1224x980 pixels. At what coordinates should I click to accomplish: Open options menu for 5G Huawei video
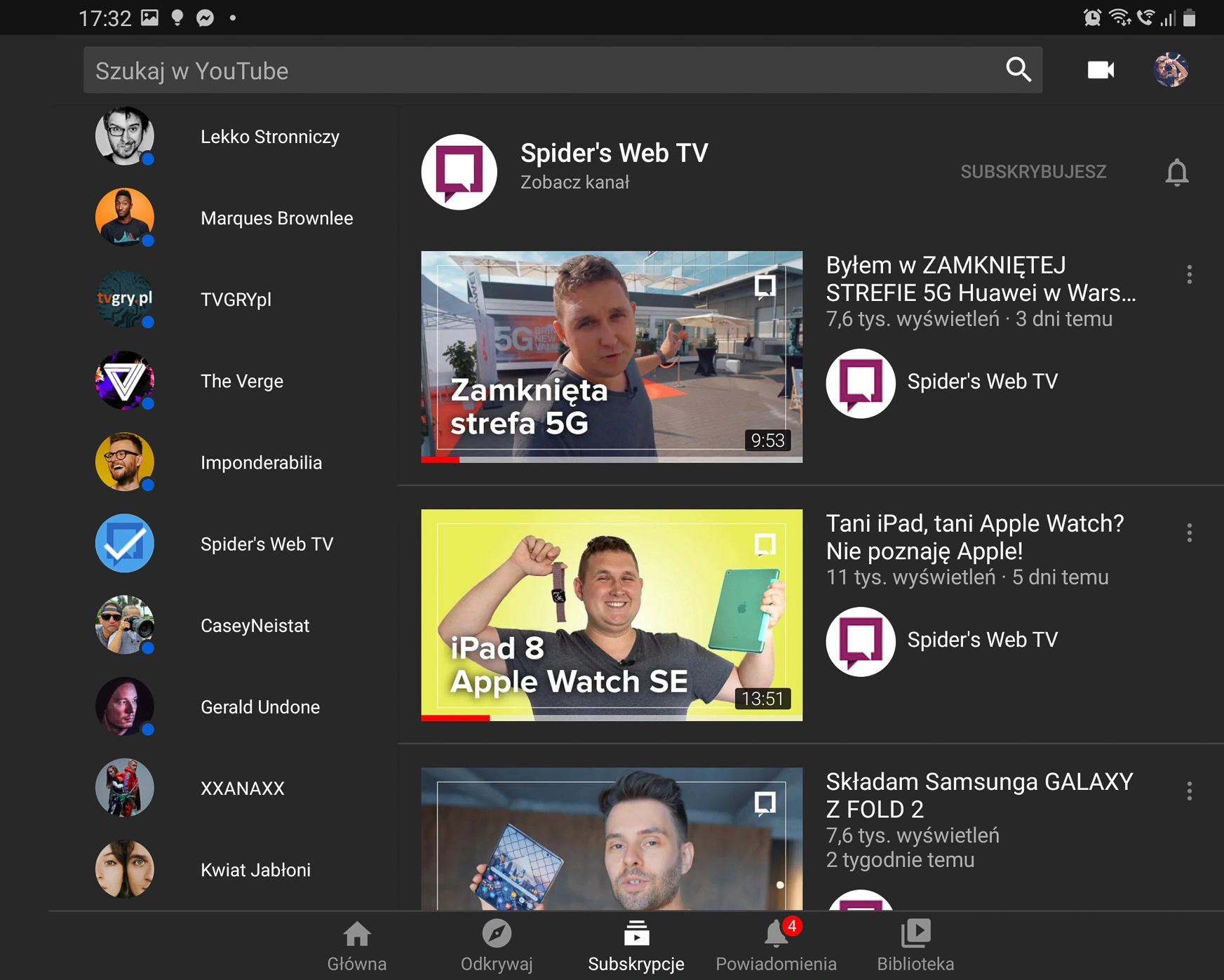(1190, 274)
